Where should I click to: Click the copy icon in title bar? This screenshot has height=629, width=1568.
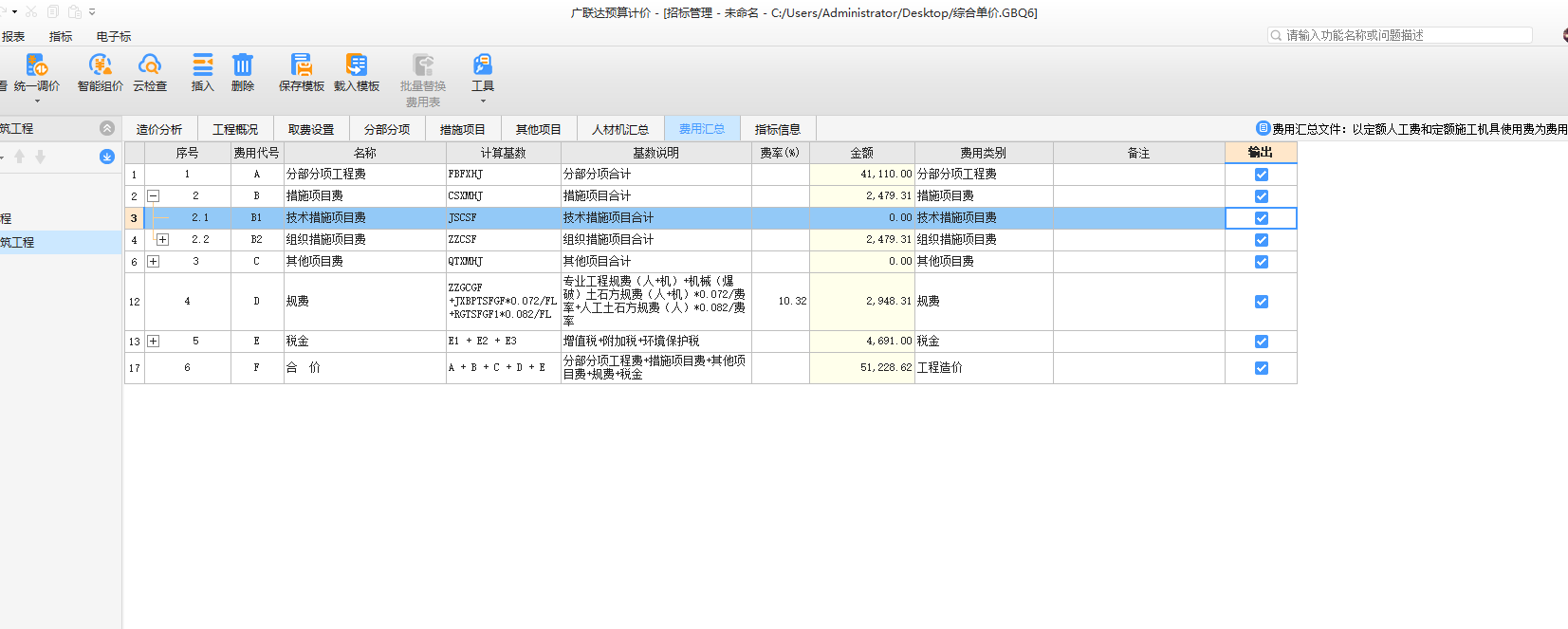(53, 11)
